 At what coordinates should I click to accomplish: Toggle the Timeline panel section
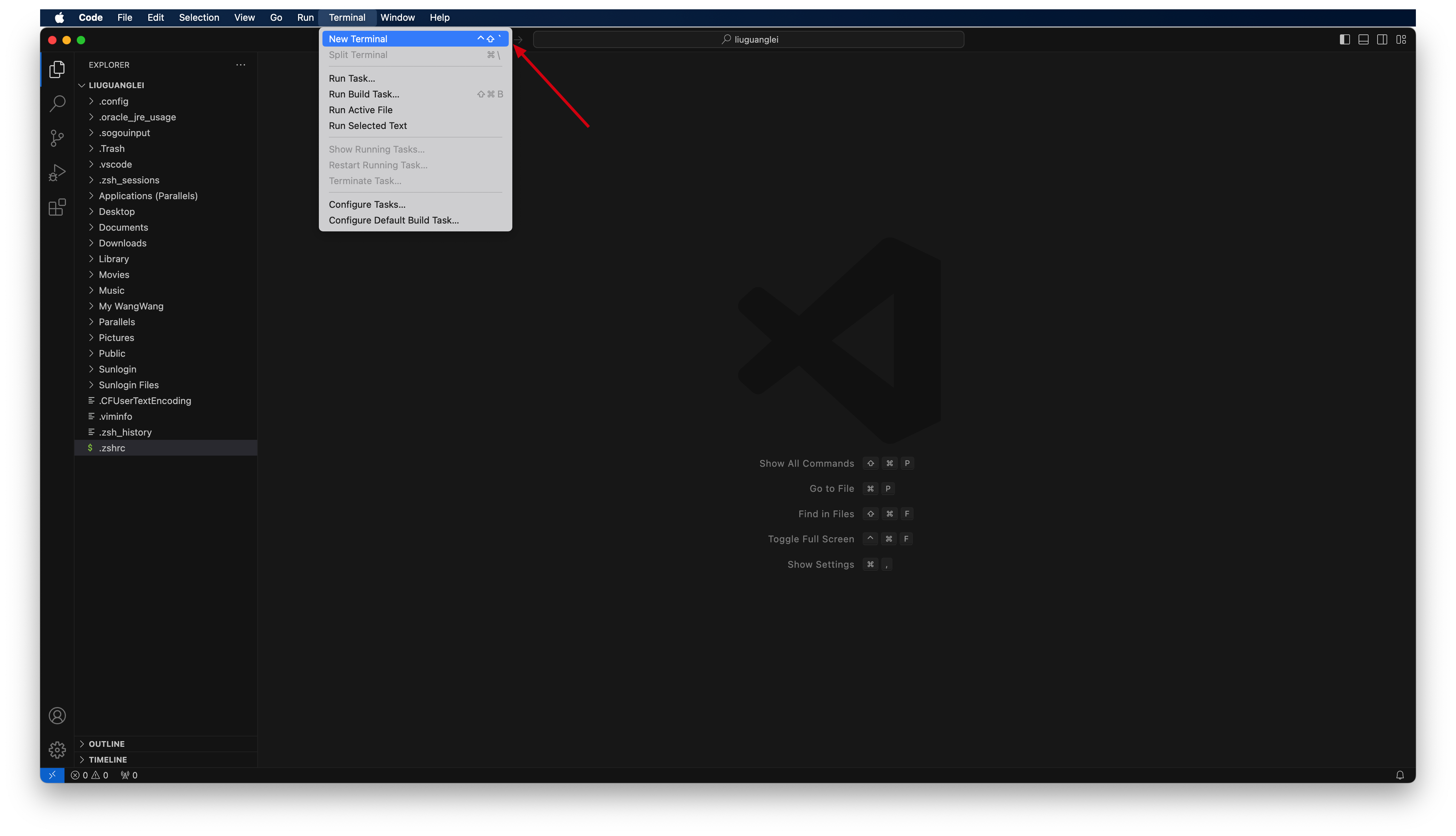tap(107, 759)
